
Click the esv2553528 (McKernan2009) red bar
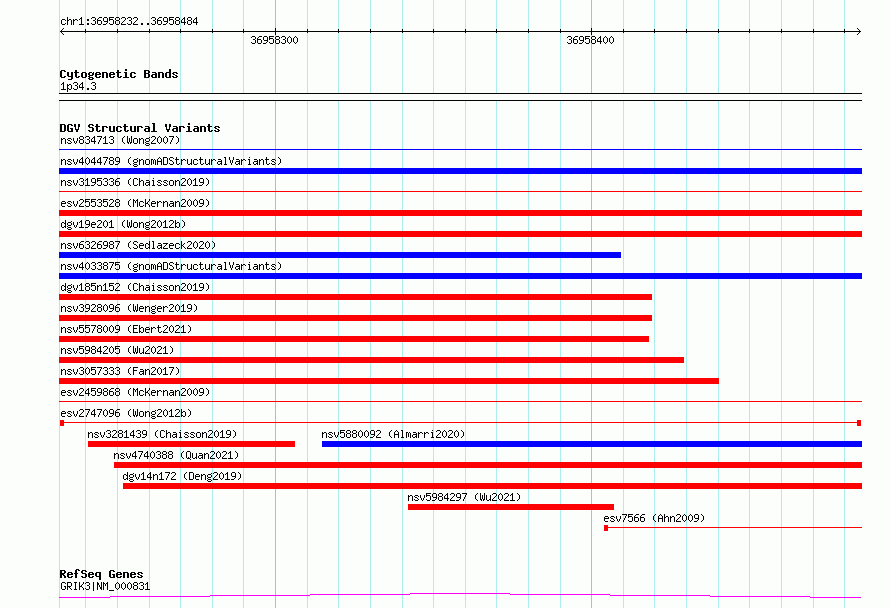[x=460, y=213]
